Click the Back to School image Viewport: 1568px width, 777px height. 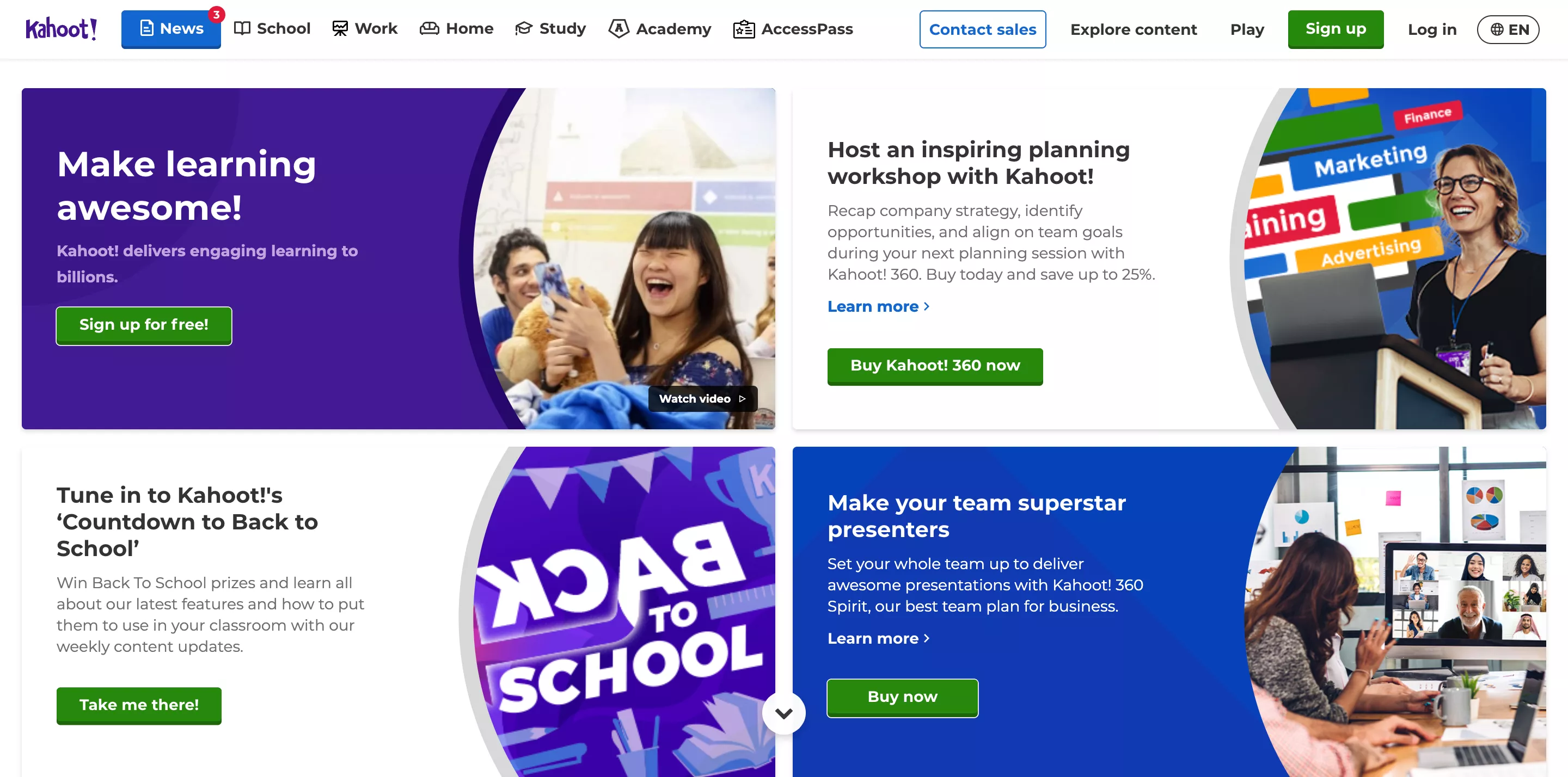[618, 612]
